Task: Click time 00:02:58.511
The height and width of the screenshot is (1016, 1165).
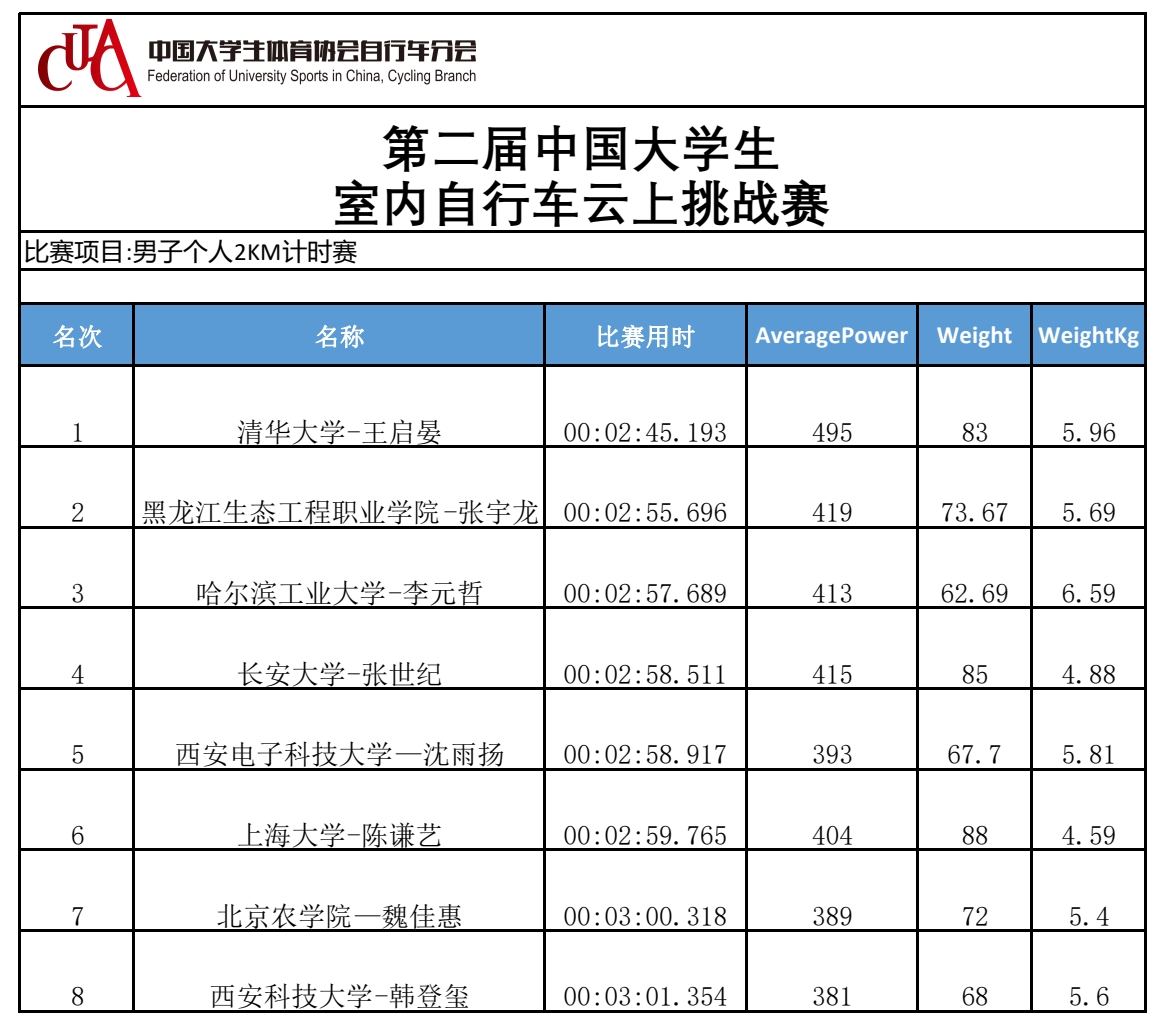Action: coord(645,675)
